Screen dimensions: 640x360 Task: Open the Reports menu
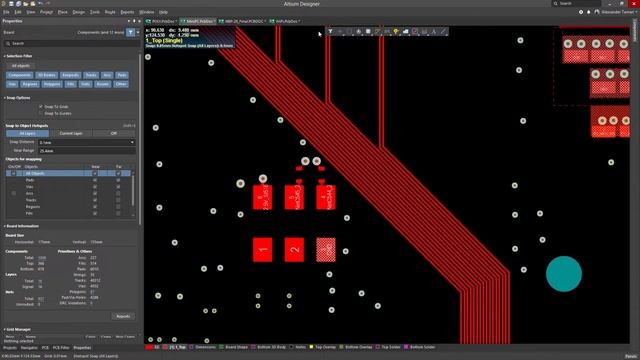pyautogui.click(x=127, y=12)
